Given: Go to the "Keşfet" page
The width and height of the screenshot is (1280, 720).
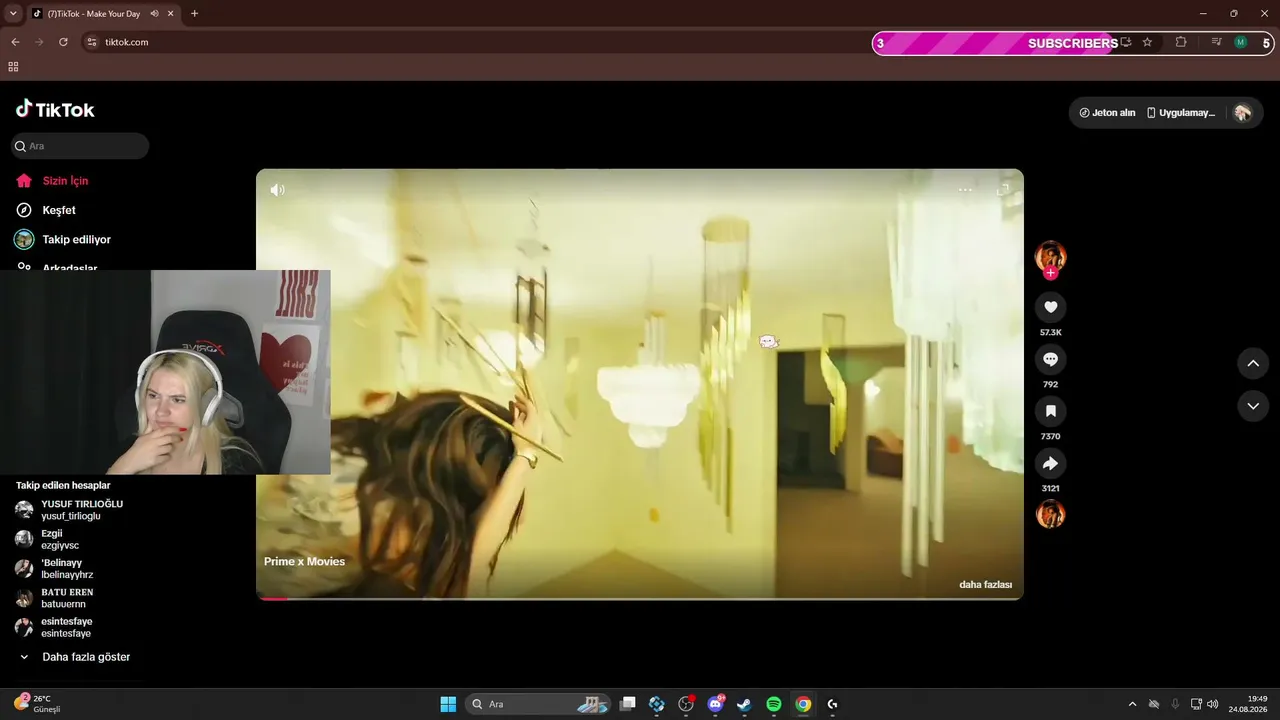Looking at the screenshot, I should pyautogui.click(x=46, y=210).
